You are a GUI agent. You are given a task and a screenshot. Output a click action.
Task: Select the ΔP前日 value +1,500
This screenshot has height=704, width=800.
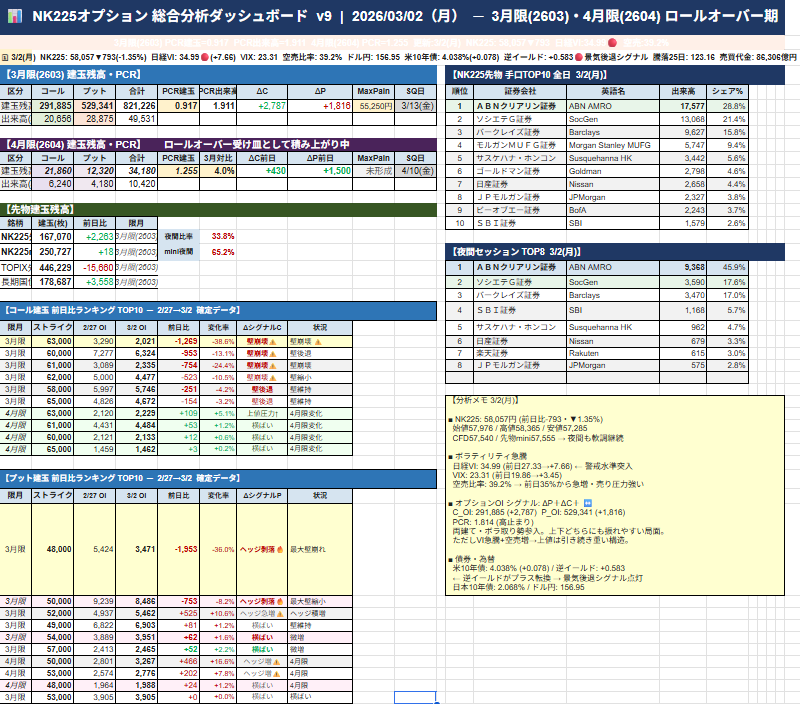(320, 170)
